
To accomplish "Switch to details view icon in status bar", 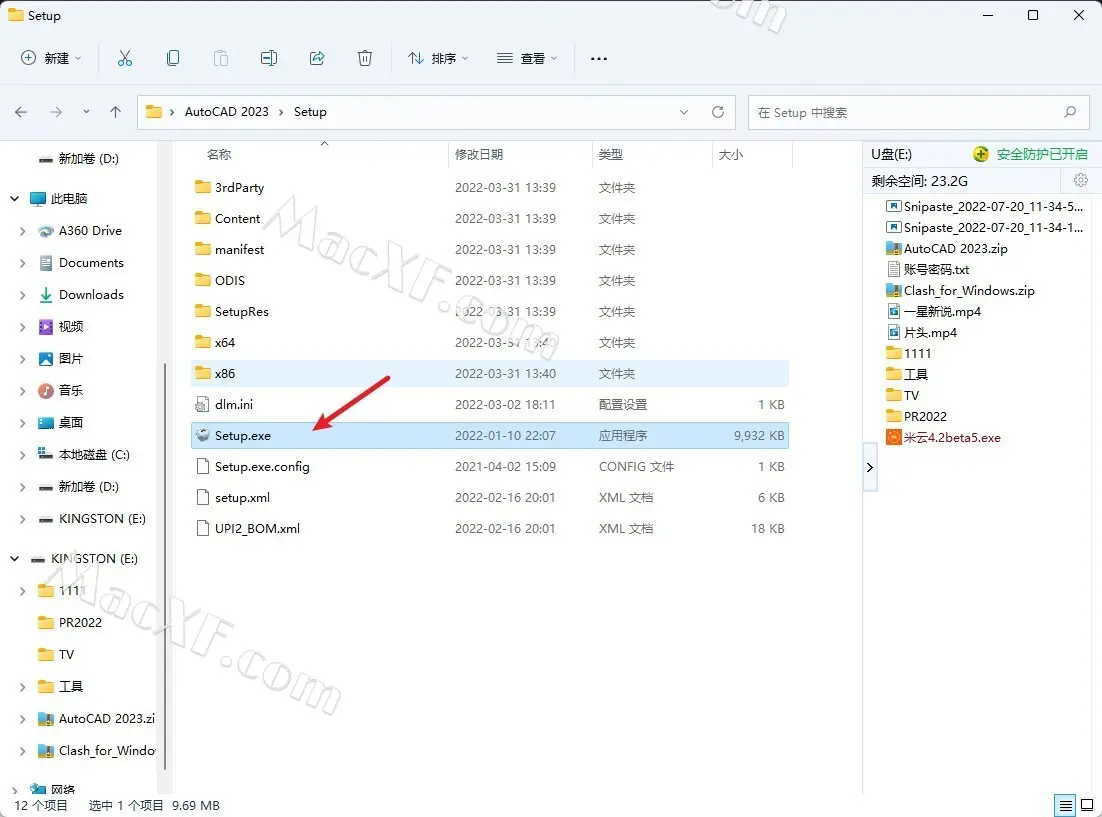I will click(x=1065, y=805).
